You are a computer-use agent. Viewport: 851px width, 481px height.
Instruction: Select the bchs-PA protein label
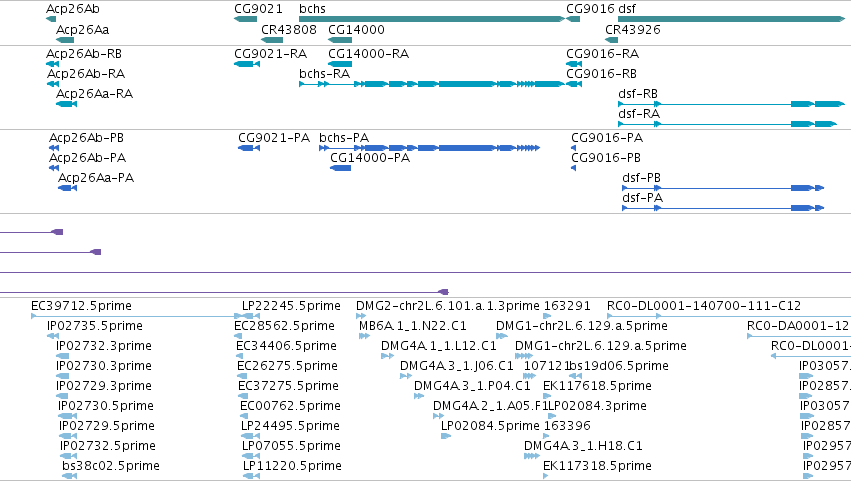click(x=344, y=138)
